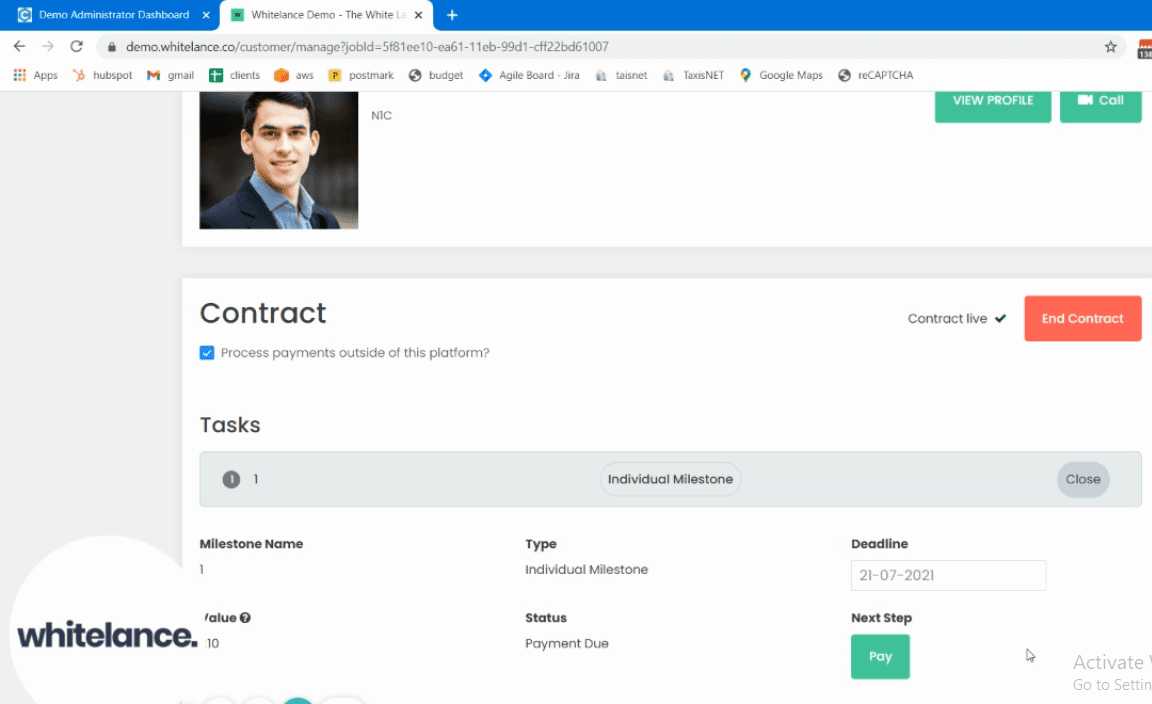Click the Contract heading
The height and width of the screenshot is (704, 1152).
click(x=263, y=313)
